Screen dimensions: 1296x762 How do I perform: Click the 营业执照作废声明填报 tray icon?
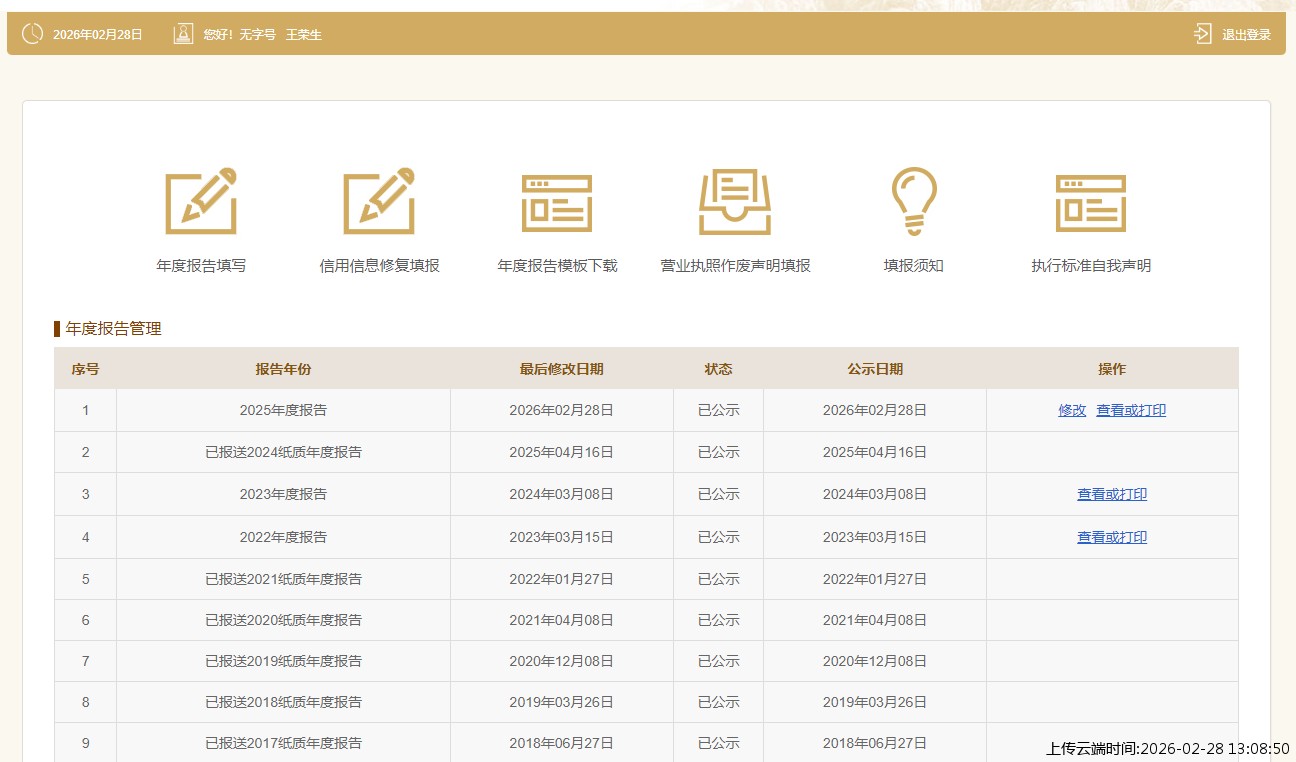point(735,201)
